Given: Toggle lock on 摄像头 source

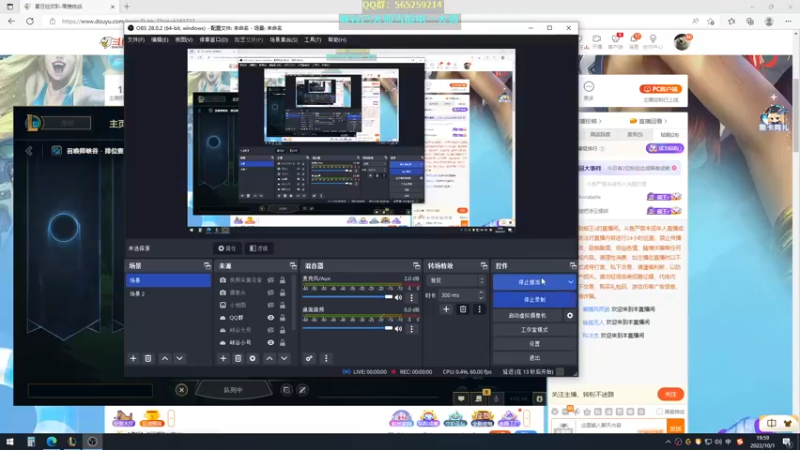Looking at the screenshot, I should click(x=283, y=292).
